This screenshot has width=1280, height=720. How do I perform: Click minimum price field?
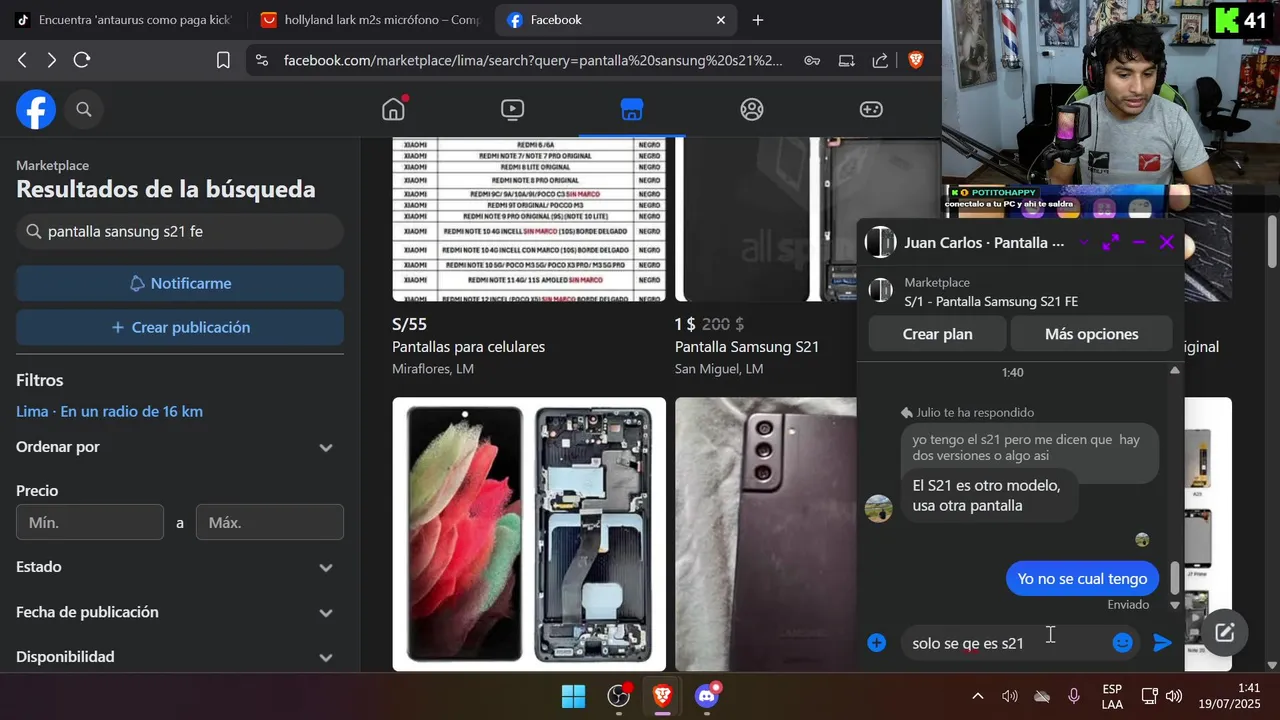click(x=90, y=522)
